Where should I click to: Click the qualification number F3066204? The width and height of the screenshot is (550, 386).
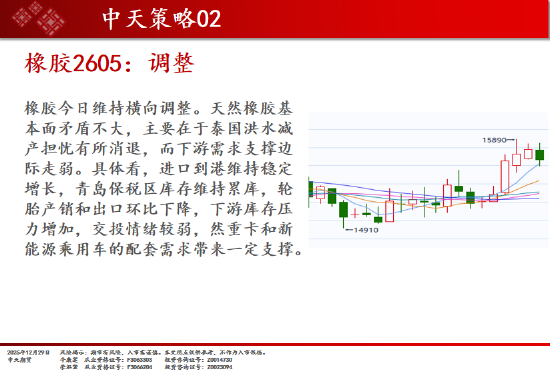pyautogui.click(x=139, y=367)
